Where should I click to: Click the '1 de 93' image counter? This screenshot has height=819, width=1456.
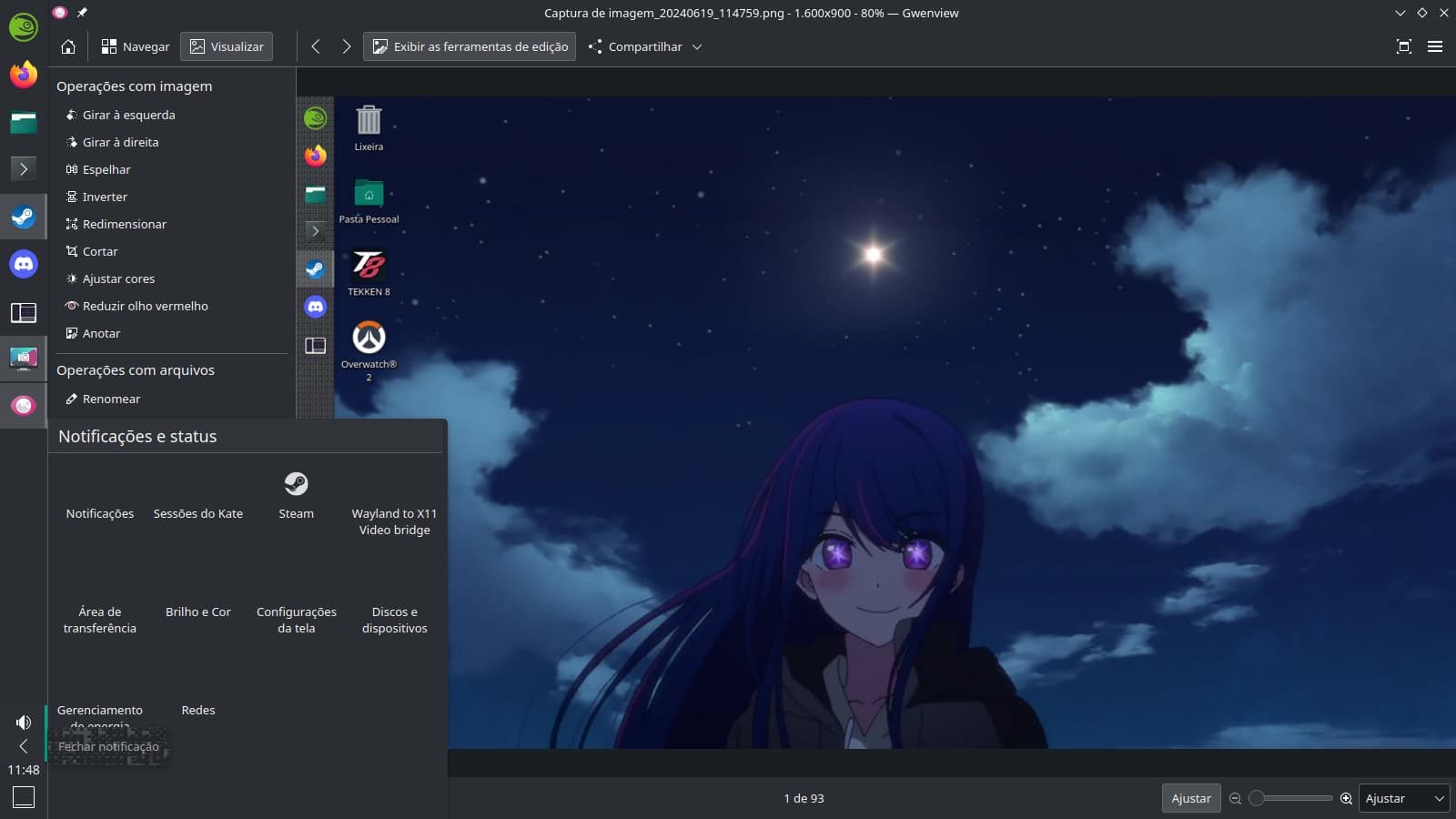[804, 798]
